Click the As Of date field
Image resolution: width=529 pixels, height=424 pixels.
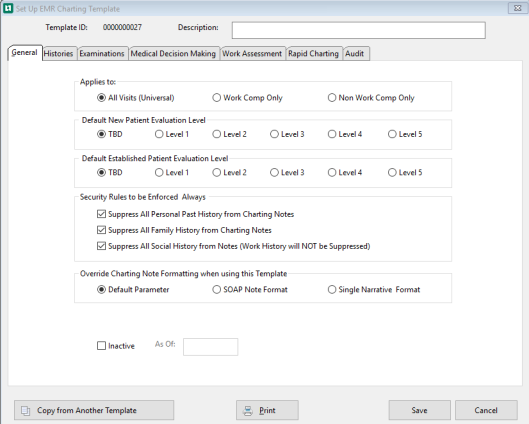point(211,347)
